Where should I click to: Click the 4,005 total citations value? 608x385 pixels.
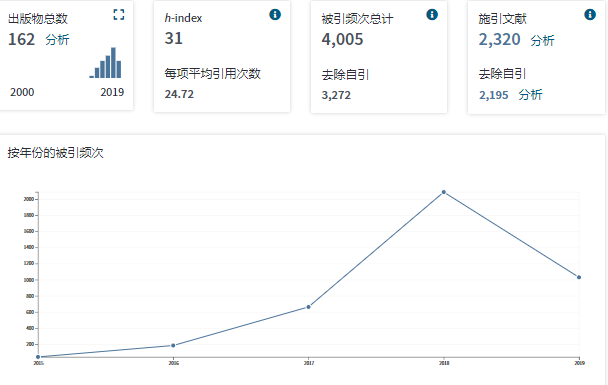point(342,39)
